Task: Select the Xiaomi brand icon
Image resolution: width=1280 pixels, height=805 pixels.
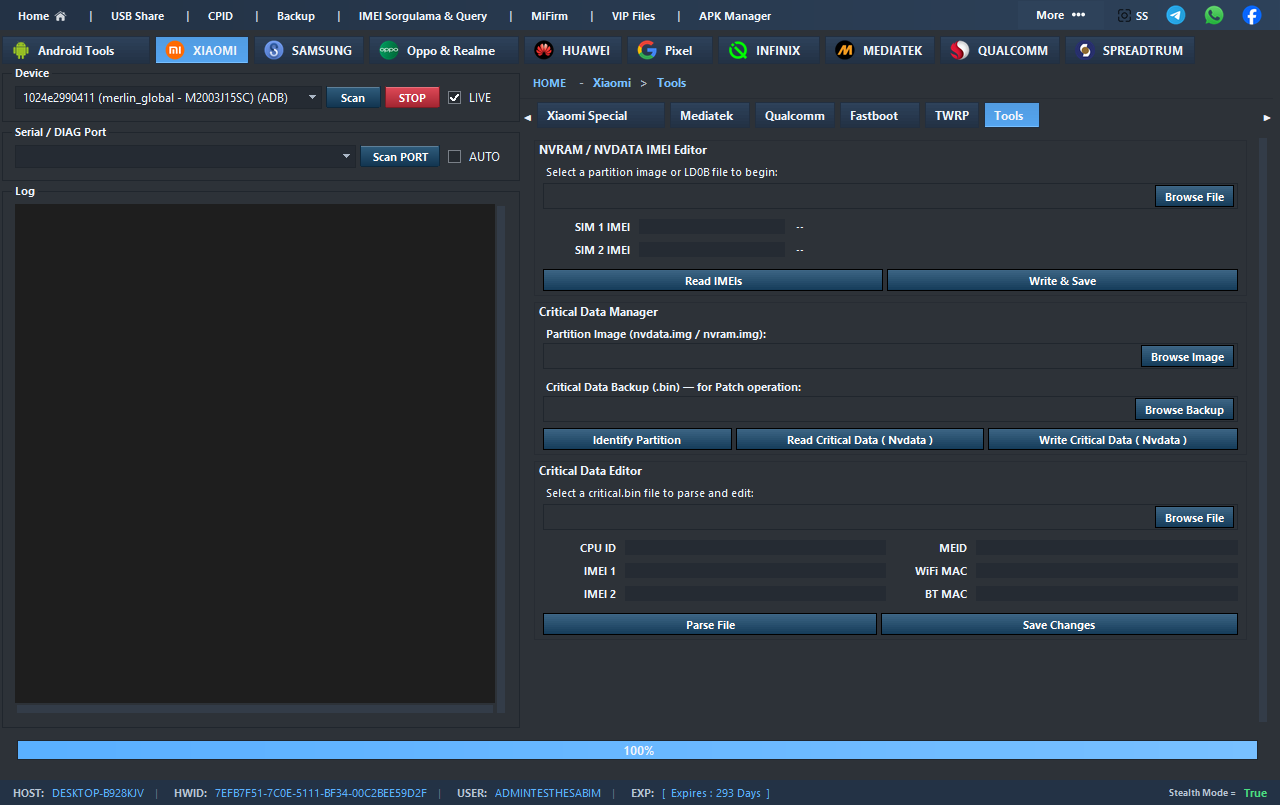Action: coord(175,50)
